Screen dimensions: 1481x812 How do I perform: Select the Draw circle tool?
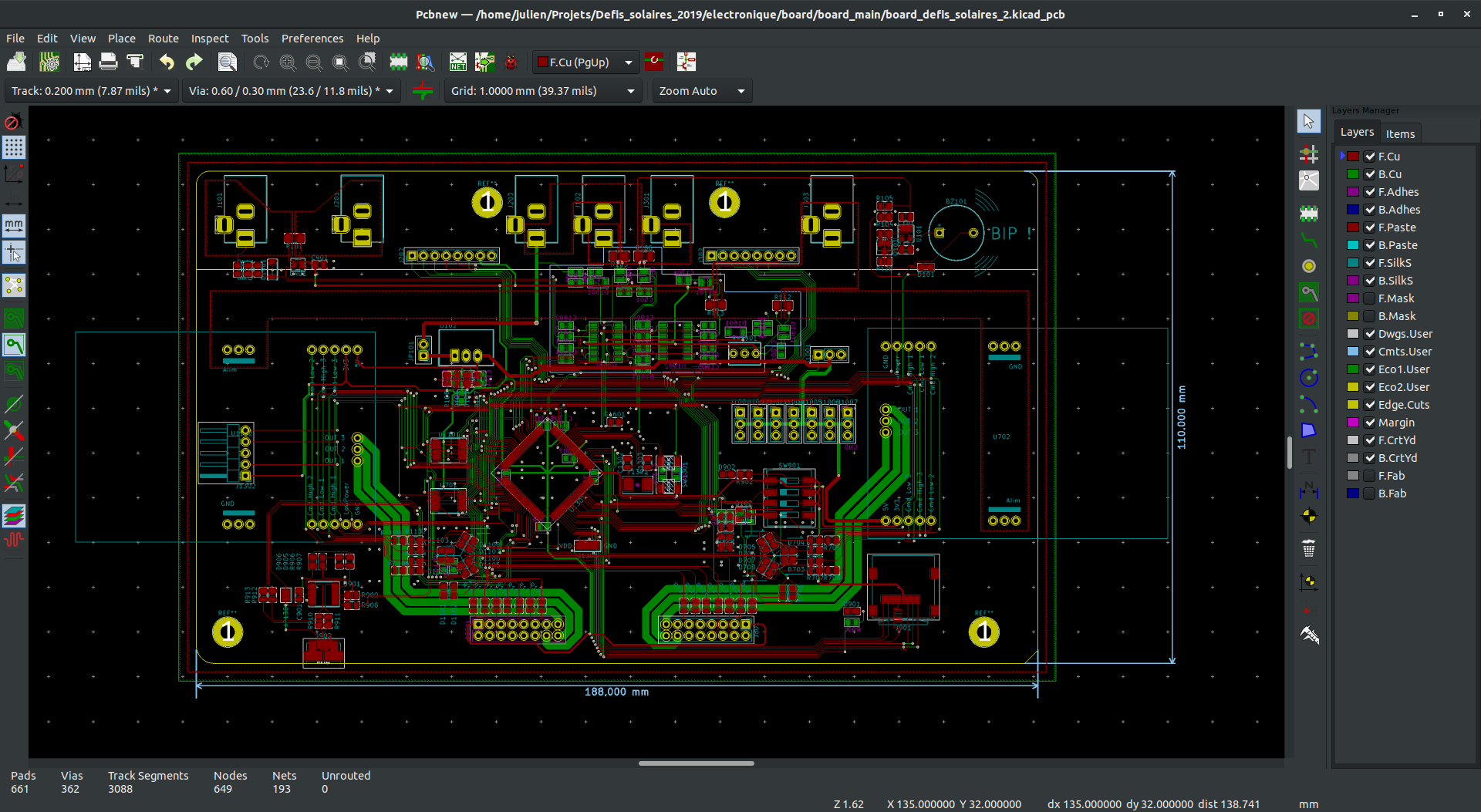(x=1309, y=377)
